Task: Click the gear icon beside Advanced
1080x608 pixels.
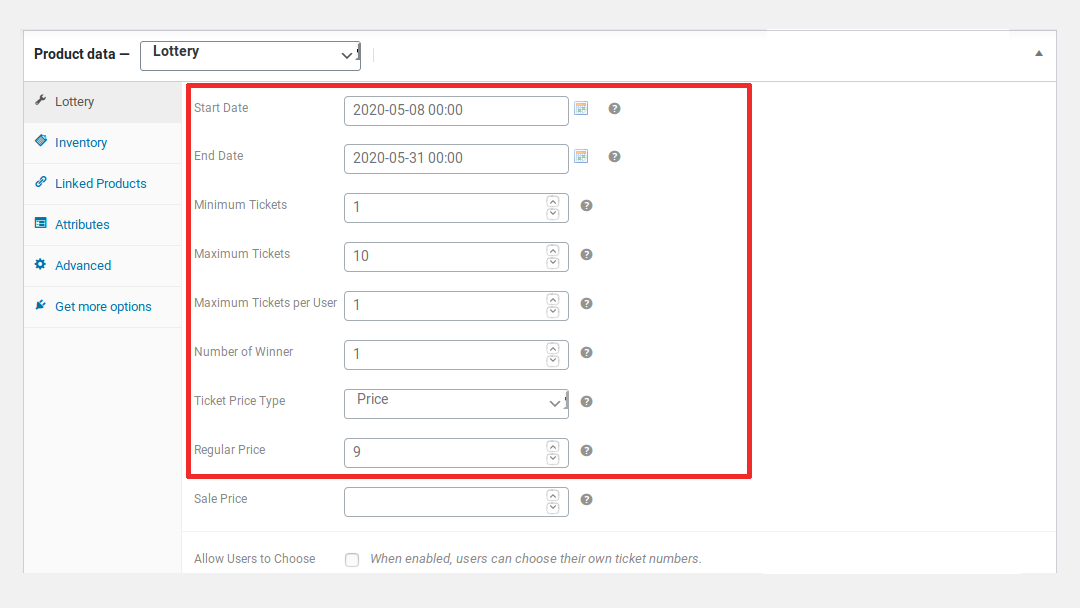Action: [41, 264]
